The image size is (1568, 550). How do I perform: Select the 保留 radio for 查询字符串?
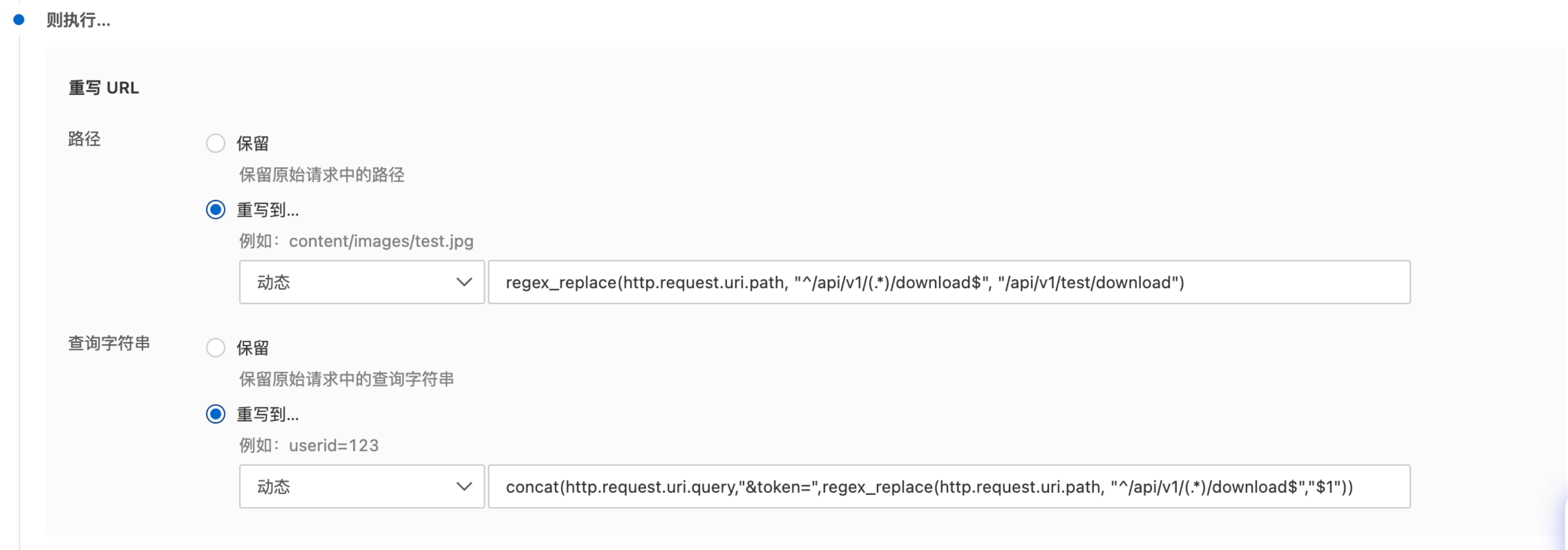pyautogui.click(x=216, y=348)
